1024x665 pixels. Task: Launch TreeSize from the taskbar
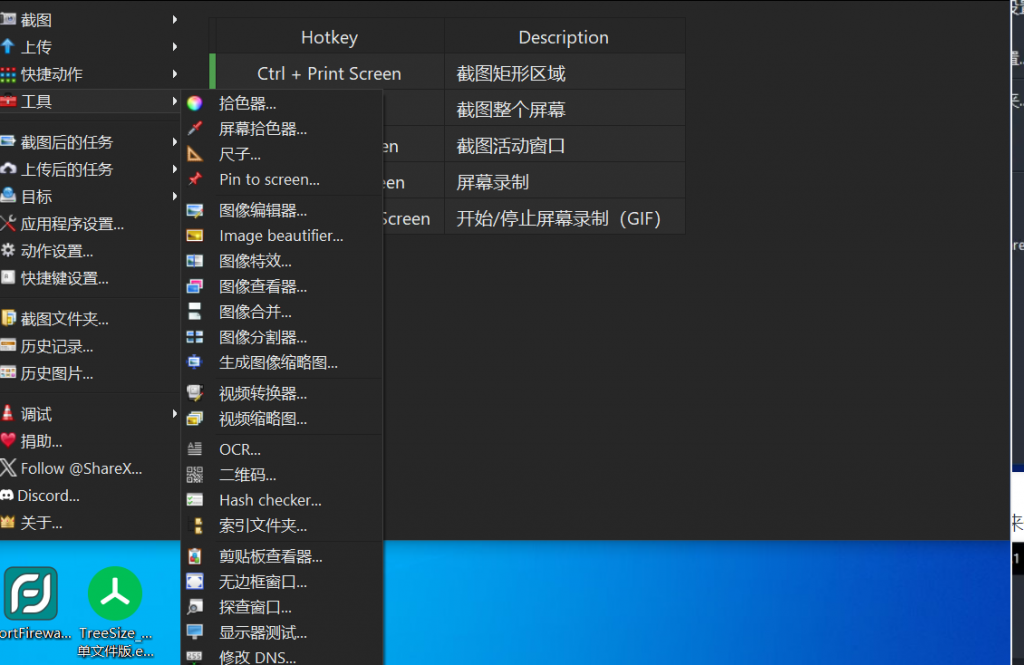pyautogui.click(x=114, y=594)
